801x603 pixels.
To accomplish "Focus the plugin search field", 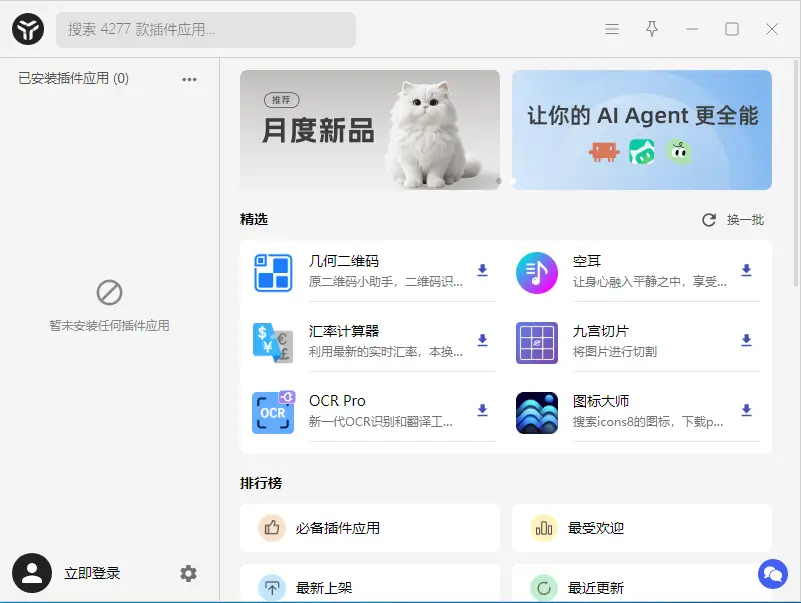I will coord(206,30).
